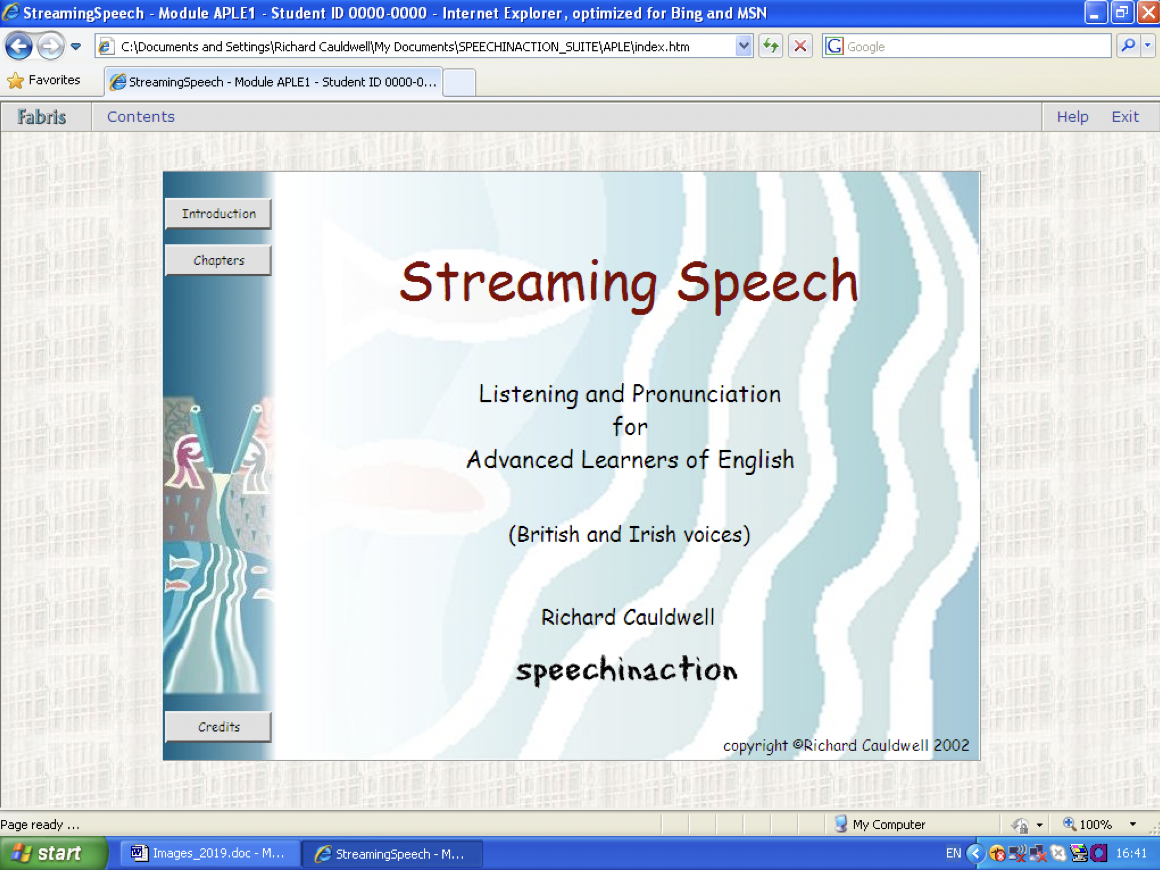The width and height of the screenshot is (1160, 872).
Task: Click the My Computer security zone icon
Action: 840,824
